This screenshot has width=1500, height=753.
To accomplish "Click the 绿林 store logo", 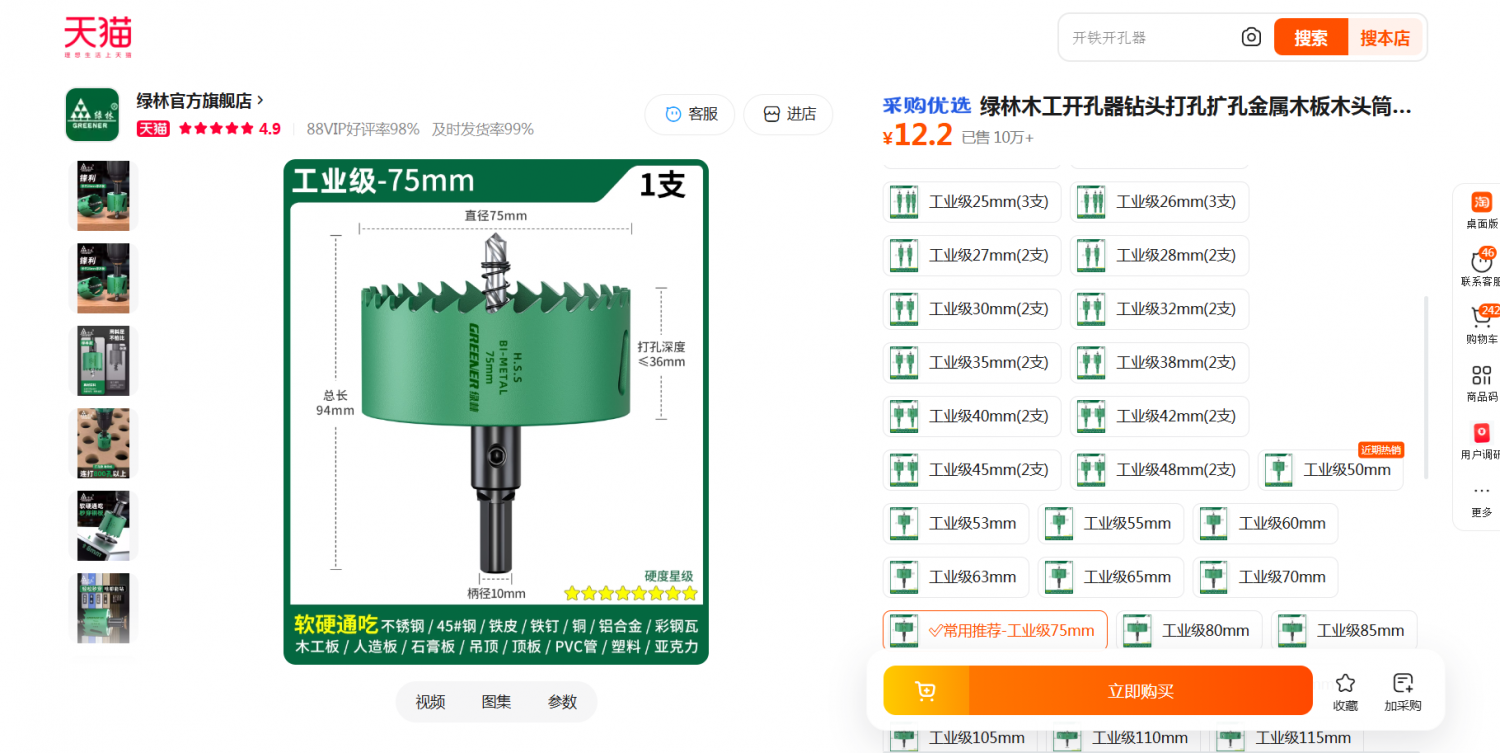I will [x=92, y=114].
